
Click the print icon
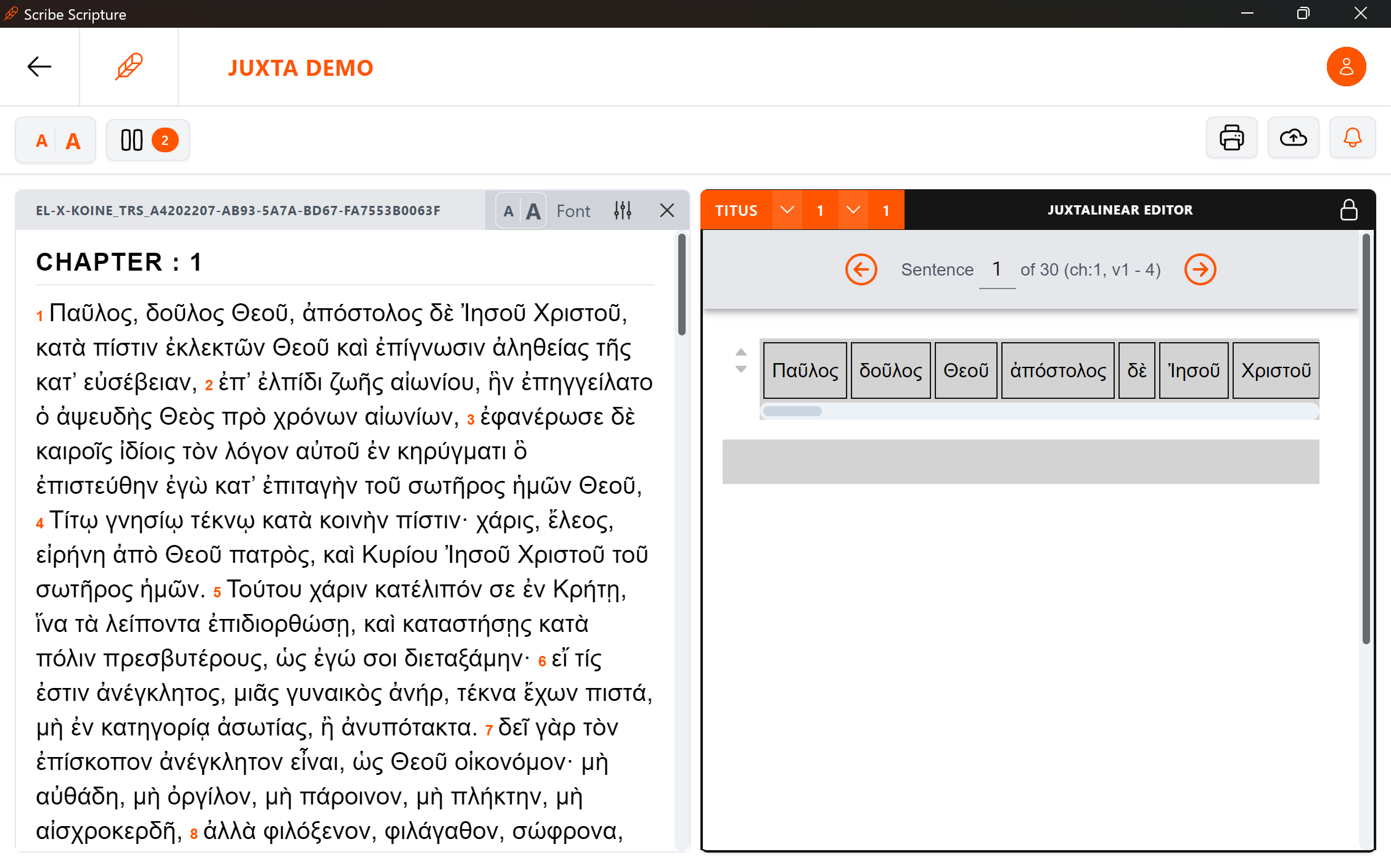(x=1231, y=138)
